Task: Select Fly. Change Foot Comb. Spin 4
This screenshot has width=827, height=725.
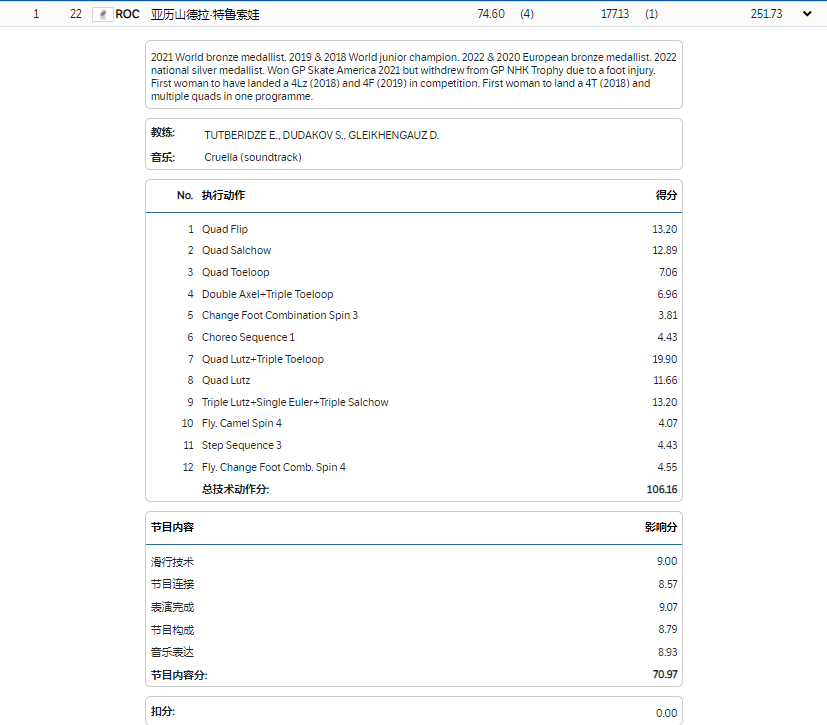Action: [274, 467]
